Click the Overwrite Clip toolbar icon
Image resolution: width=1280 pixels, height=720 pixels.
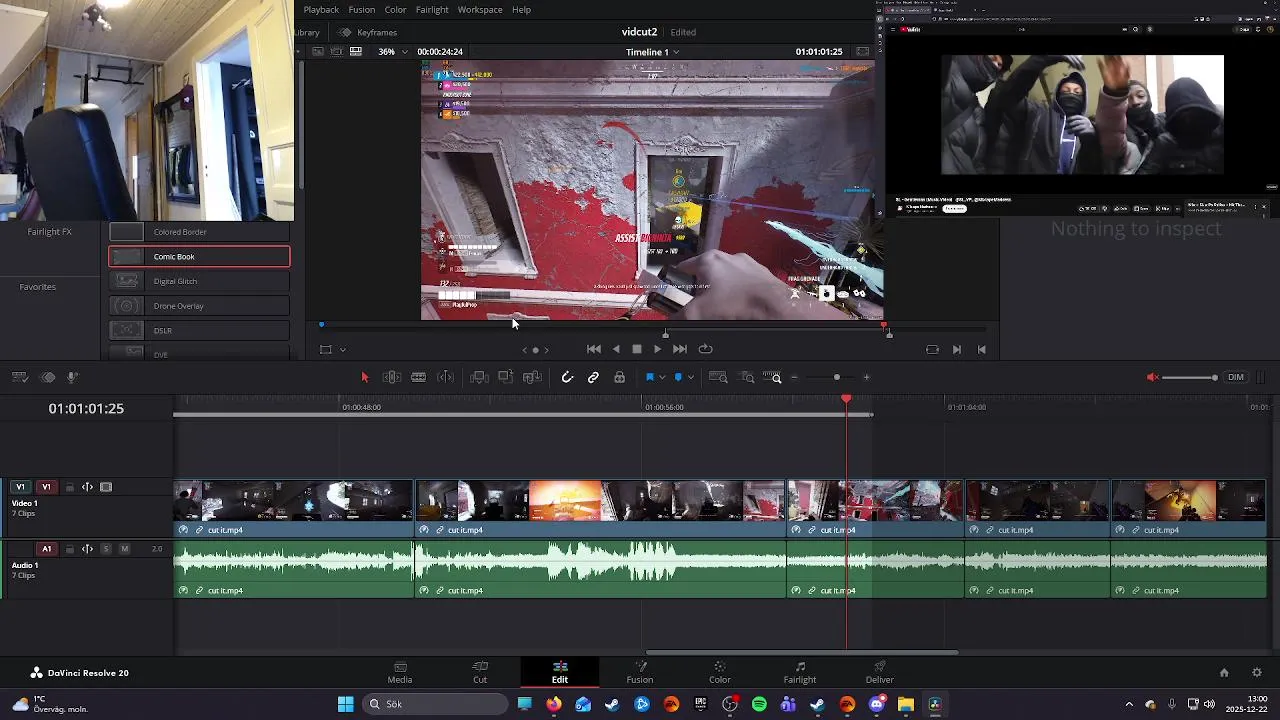coord(506,377)
